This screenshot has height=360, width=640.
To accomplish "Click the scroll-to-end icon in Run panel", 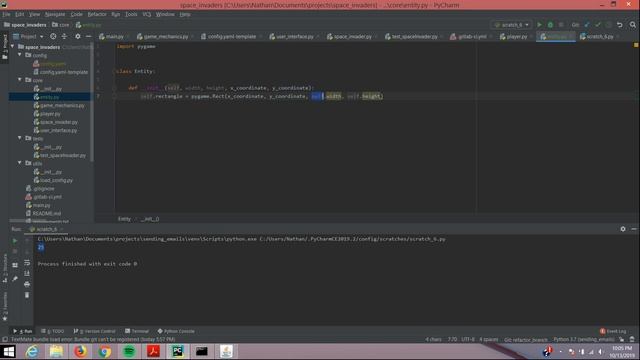I will coord(27,273).
